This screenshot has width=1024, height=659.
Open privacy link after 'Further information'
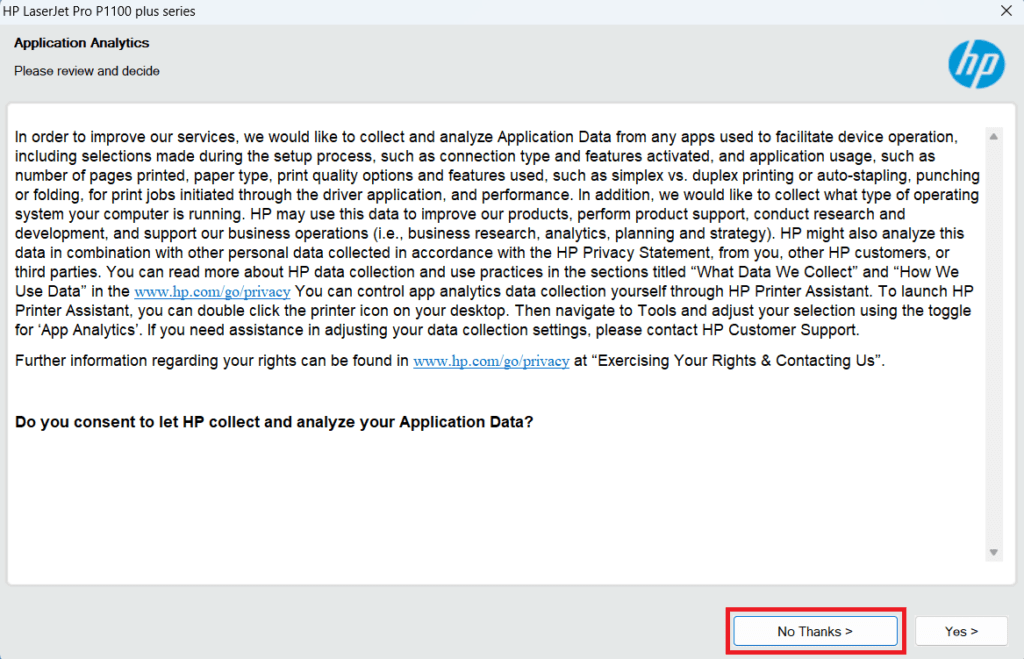click(491, 361)
